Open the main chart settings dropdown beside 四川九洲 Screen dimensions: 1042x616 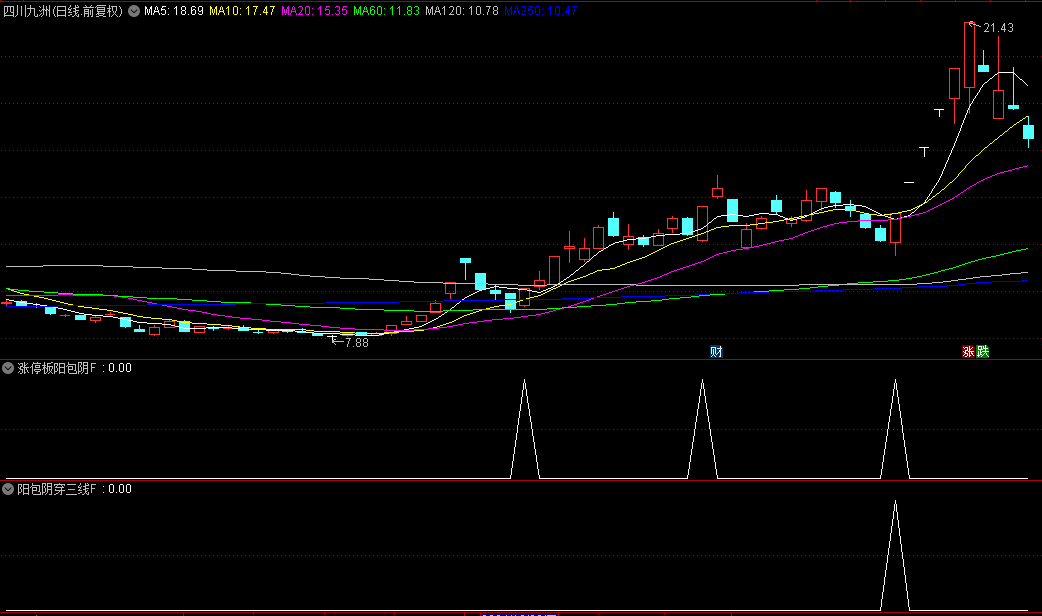pos(134,11)
